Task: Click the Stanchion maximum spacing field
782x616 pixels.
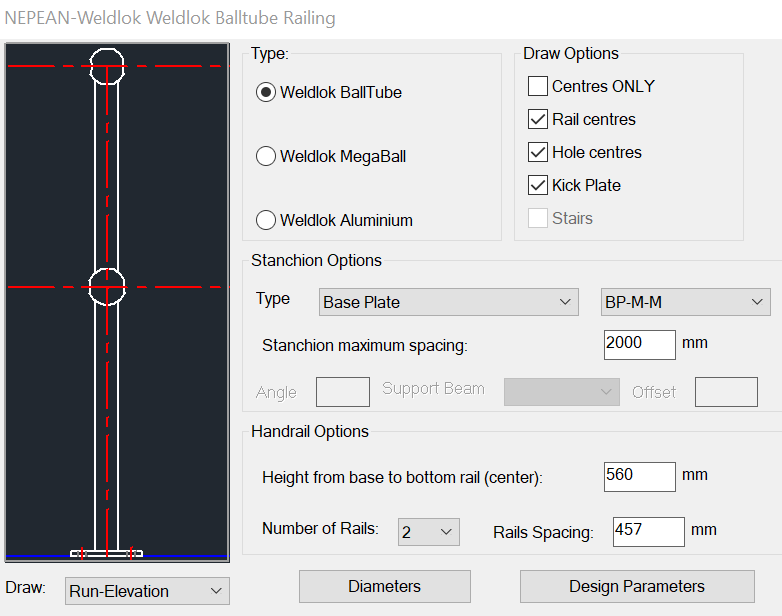Action: pos(639,345)
